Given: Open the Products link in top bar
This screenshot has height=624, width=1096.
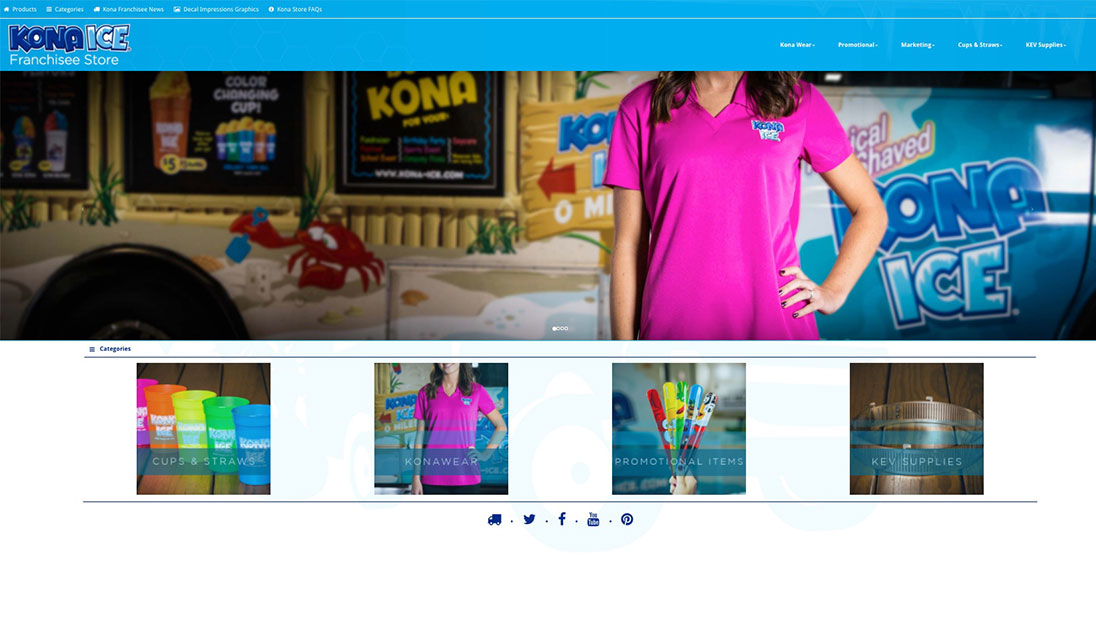Looking at the screenshot, I should (20, 9).
